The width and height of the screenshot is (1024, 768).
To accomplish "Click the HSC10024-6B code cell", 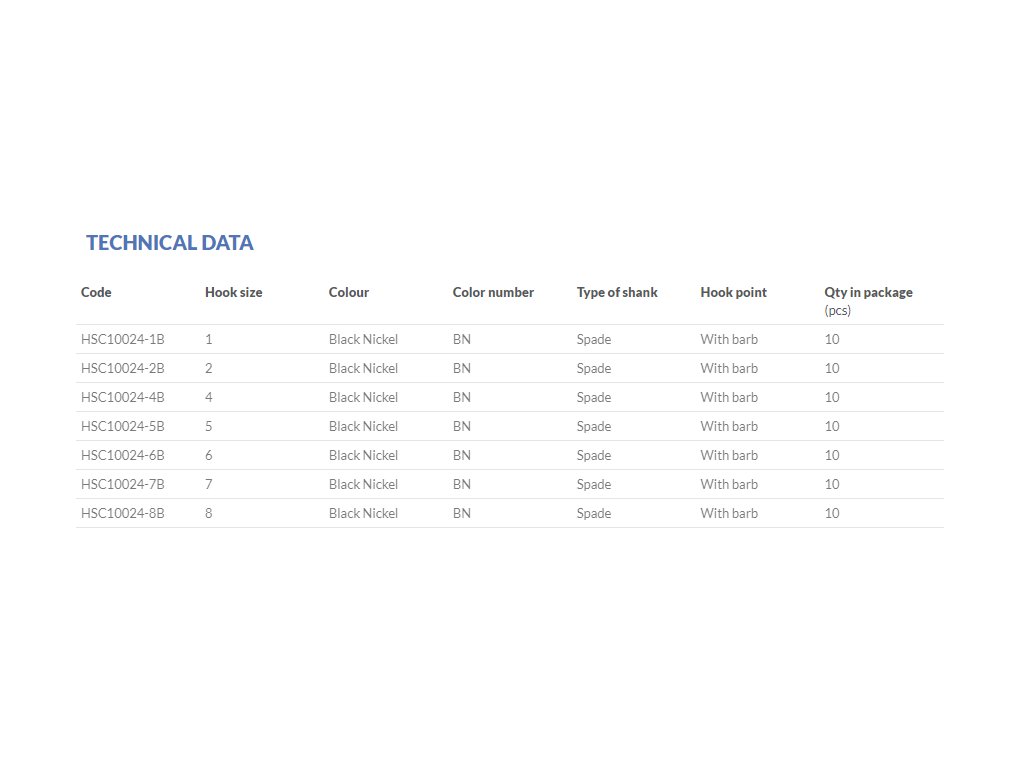I will coord(122,455).
